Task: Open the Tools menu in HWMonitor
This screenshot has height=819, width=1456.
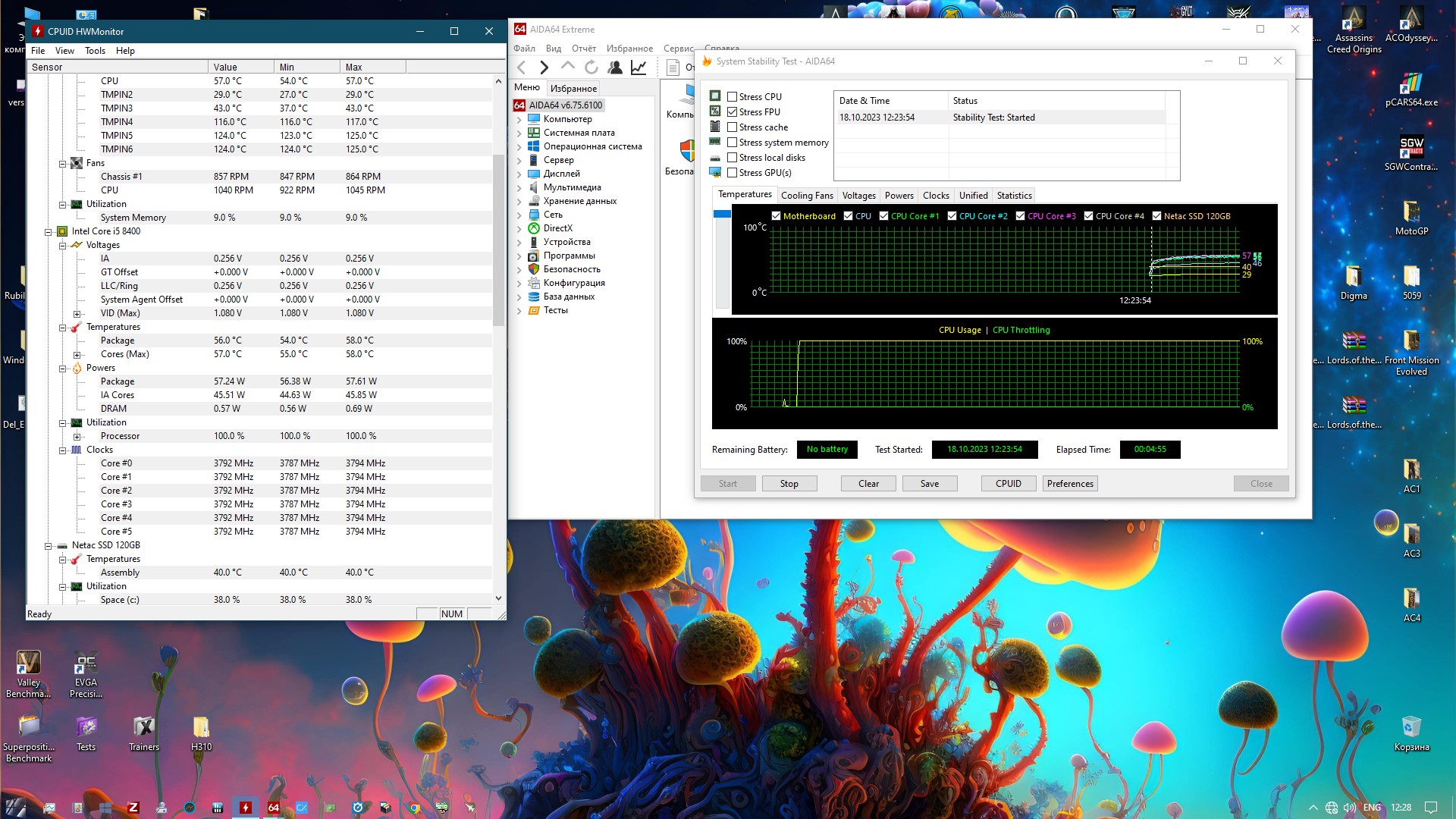Action: click(x=95, y=51)
